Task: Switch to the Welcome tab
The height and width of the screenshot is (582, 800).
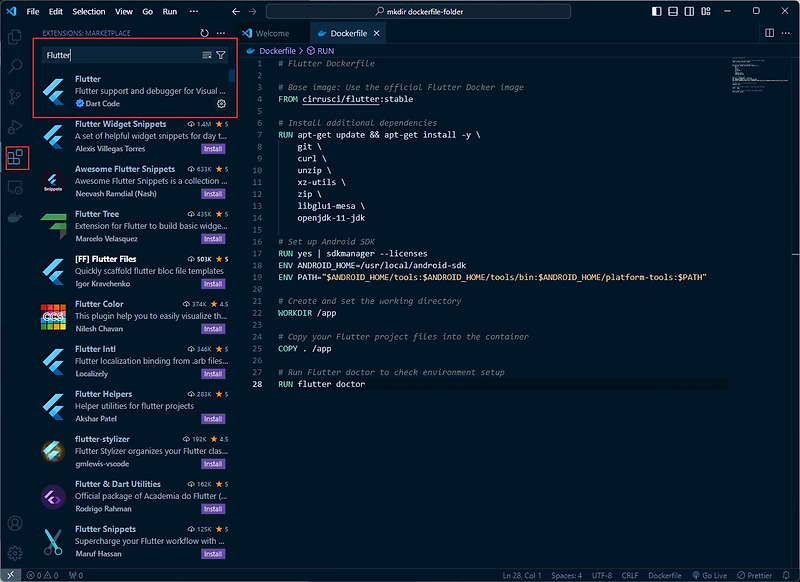Action: tap(272, 32)
